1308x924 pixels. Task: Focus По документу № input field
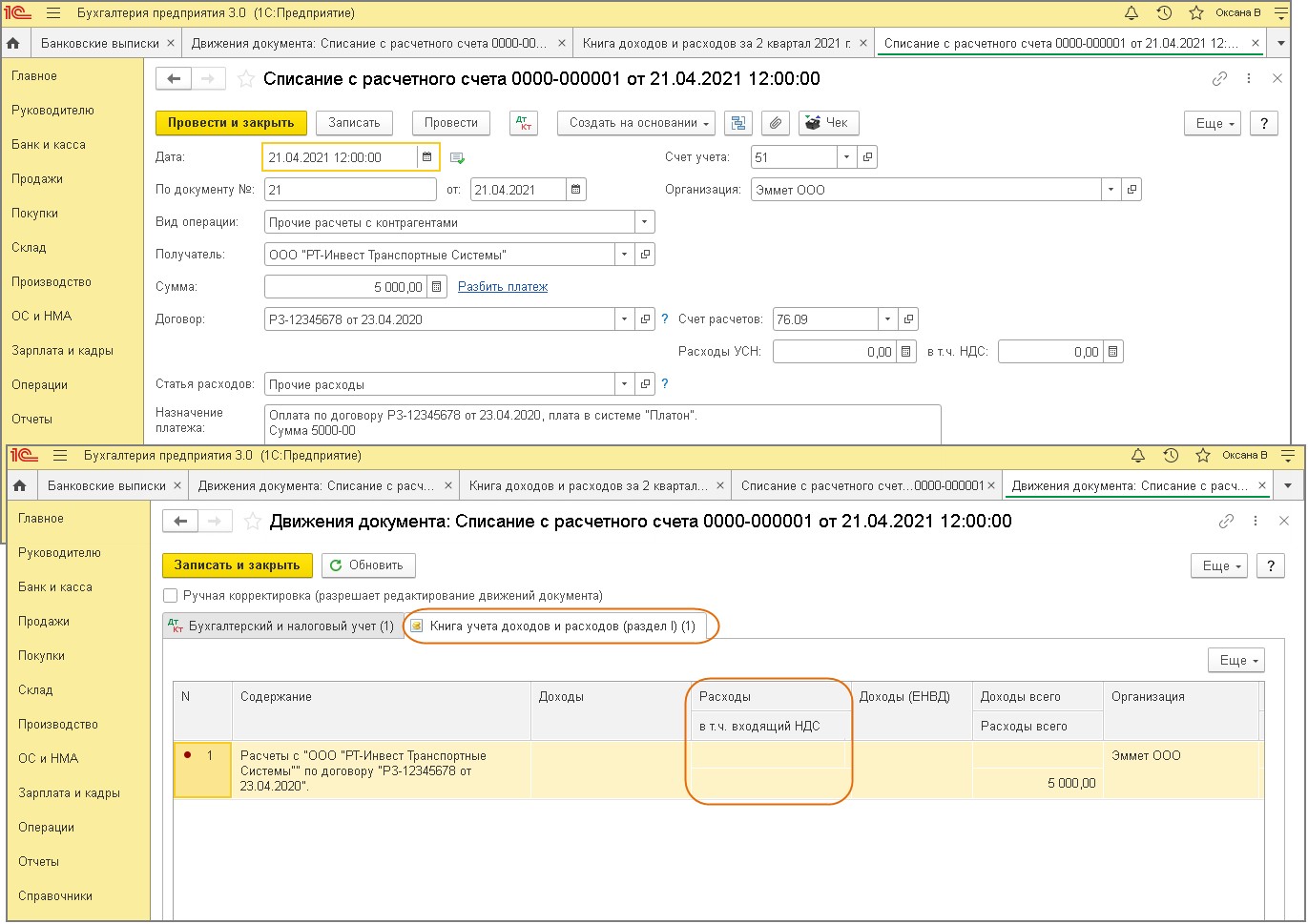[350, 190]
